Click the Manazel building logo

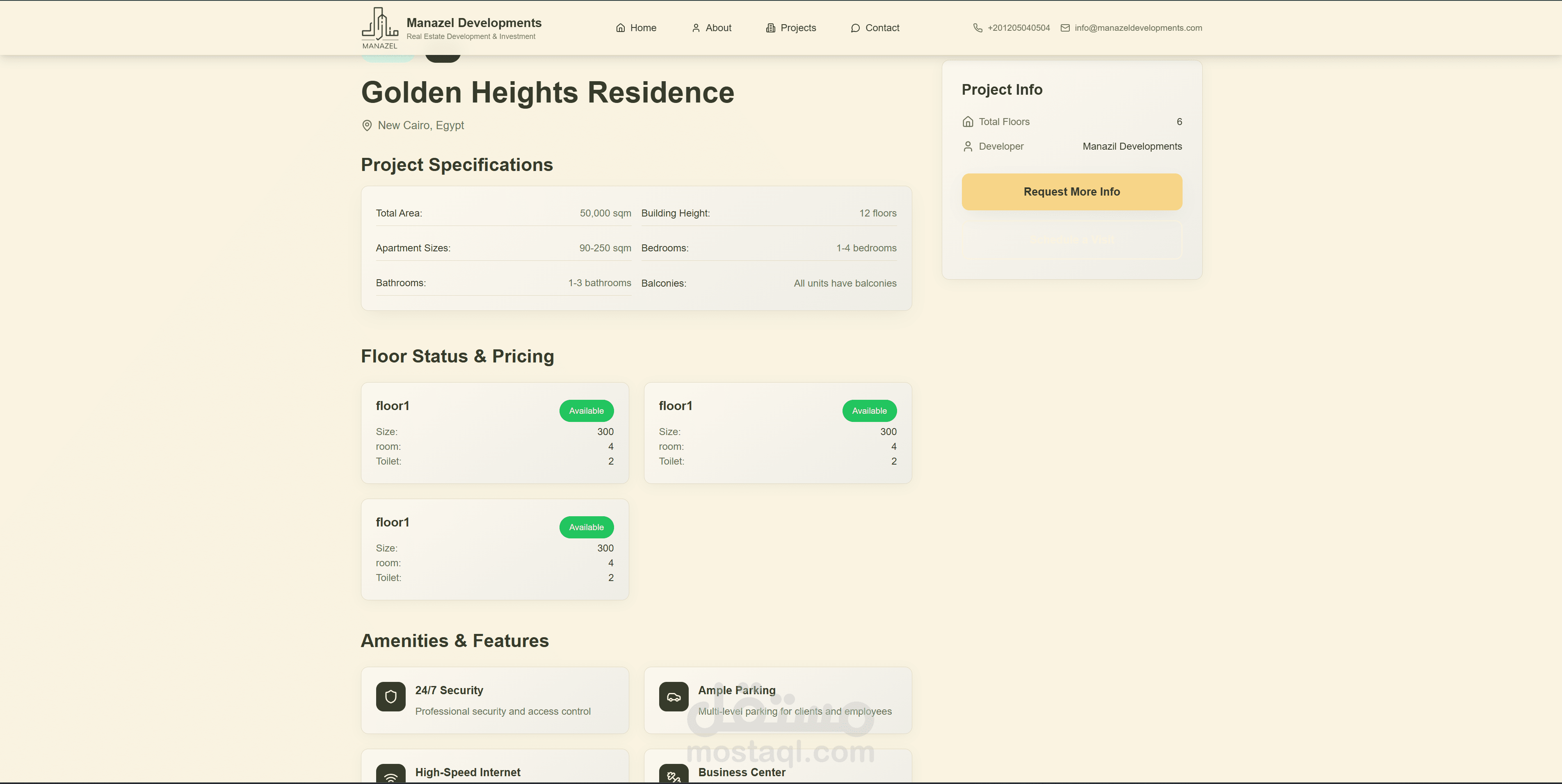[x=379, y=28]
